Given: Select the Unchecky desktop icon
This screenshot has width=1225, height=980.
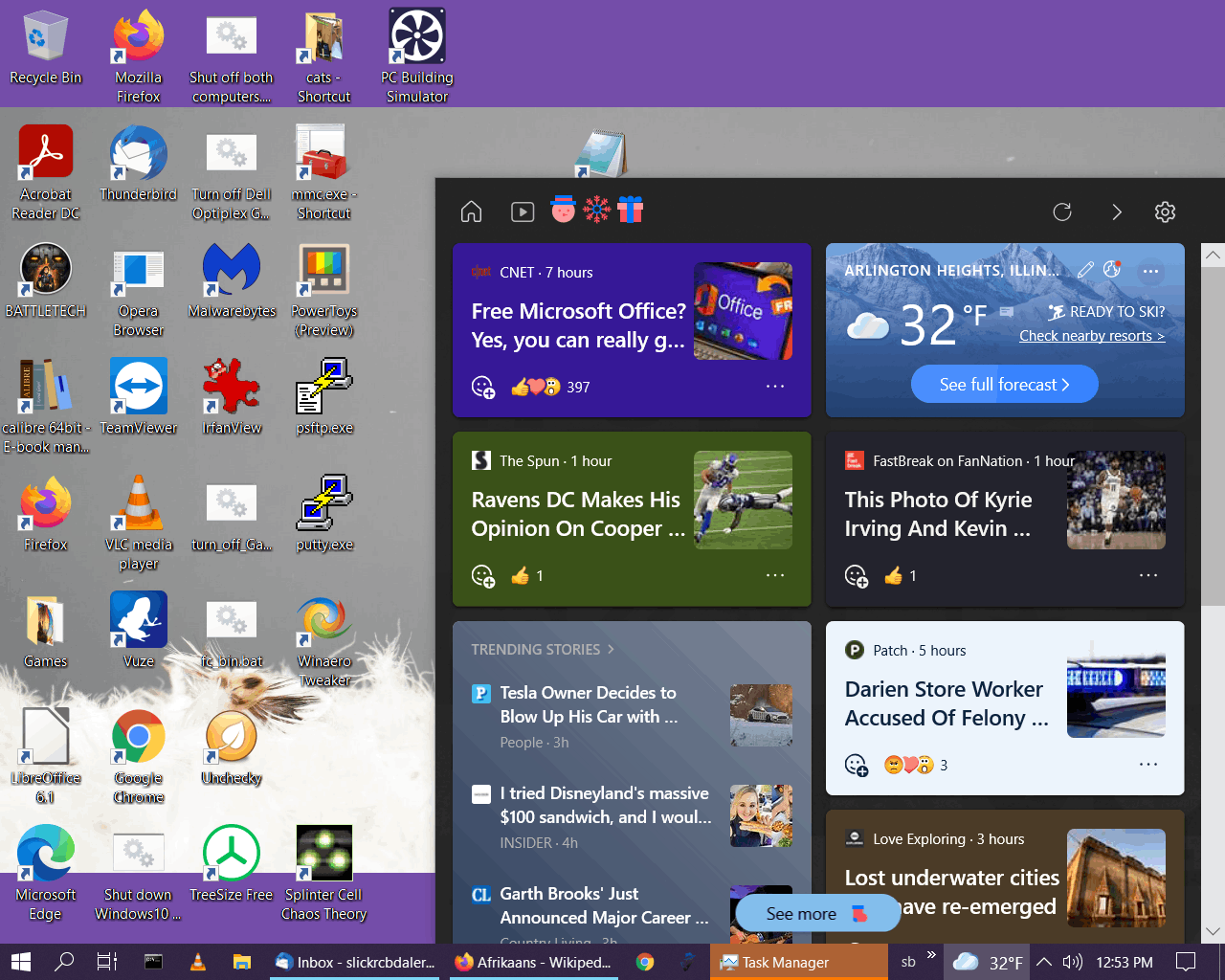Looking at the screenshot, I should (232, 748).
